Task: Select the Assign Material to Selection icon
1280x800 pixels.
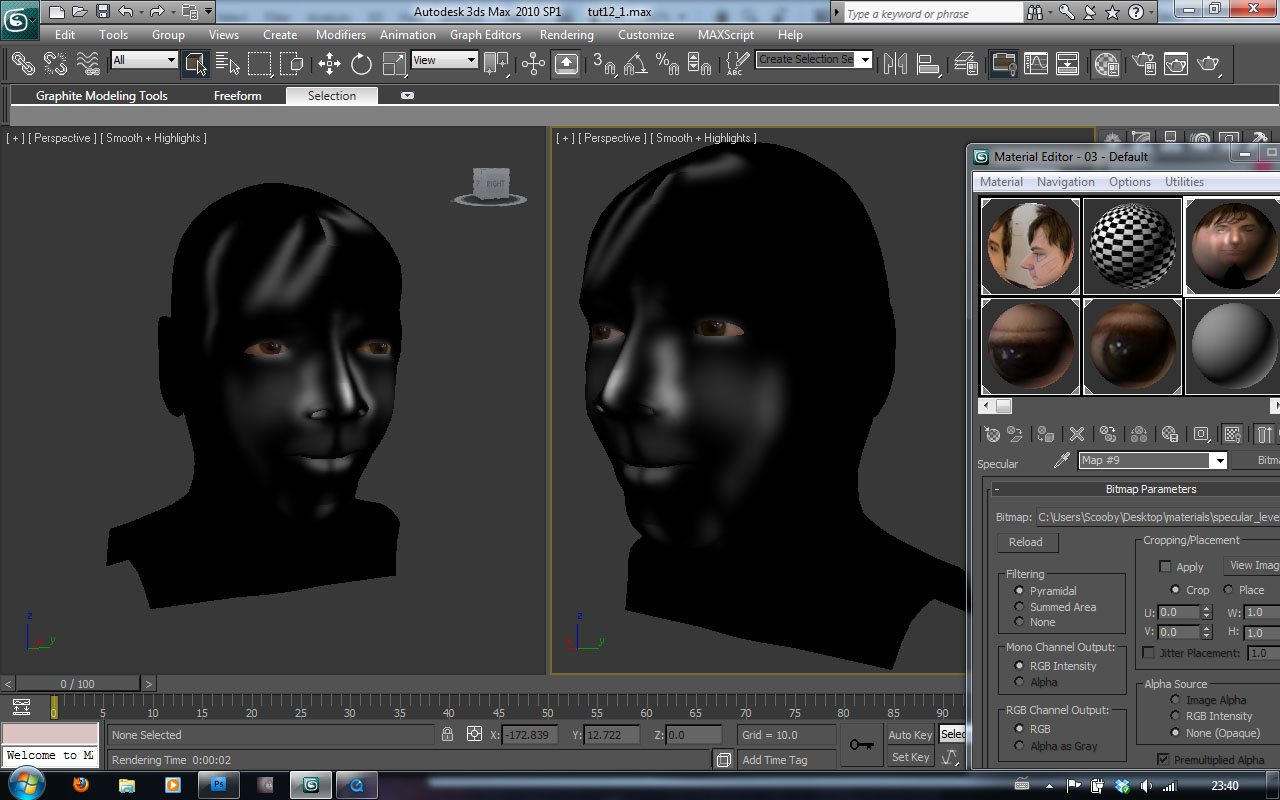Action: click(x=1044, y=433)
